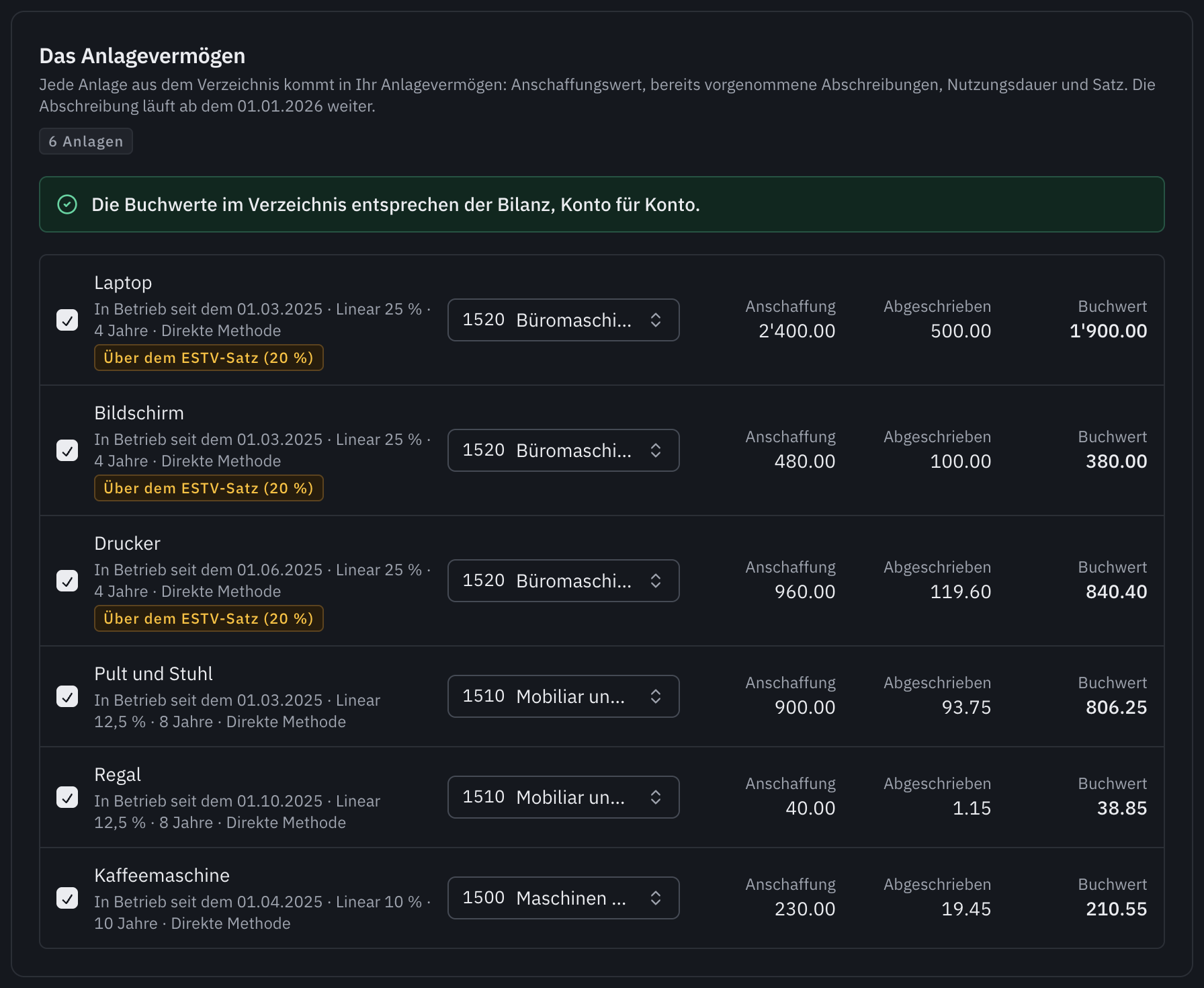Click the Buchwert value 210.55
This screenshot has width=1204, height=988.
tap(1116, 909)
